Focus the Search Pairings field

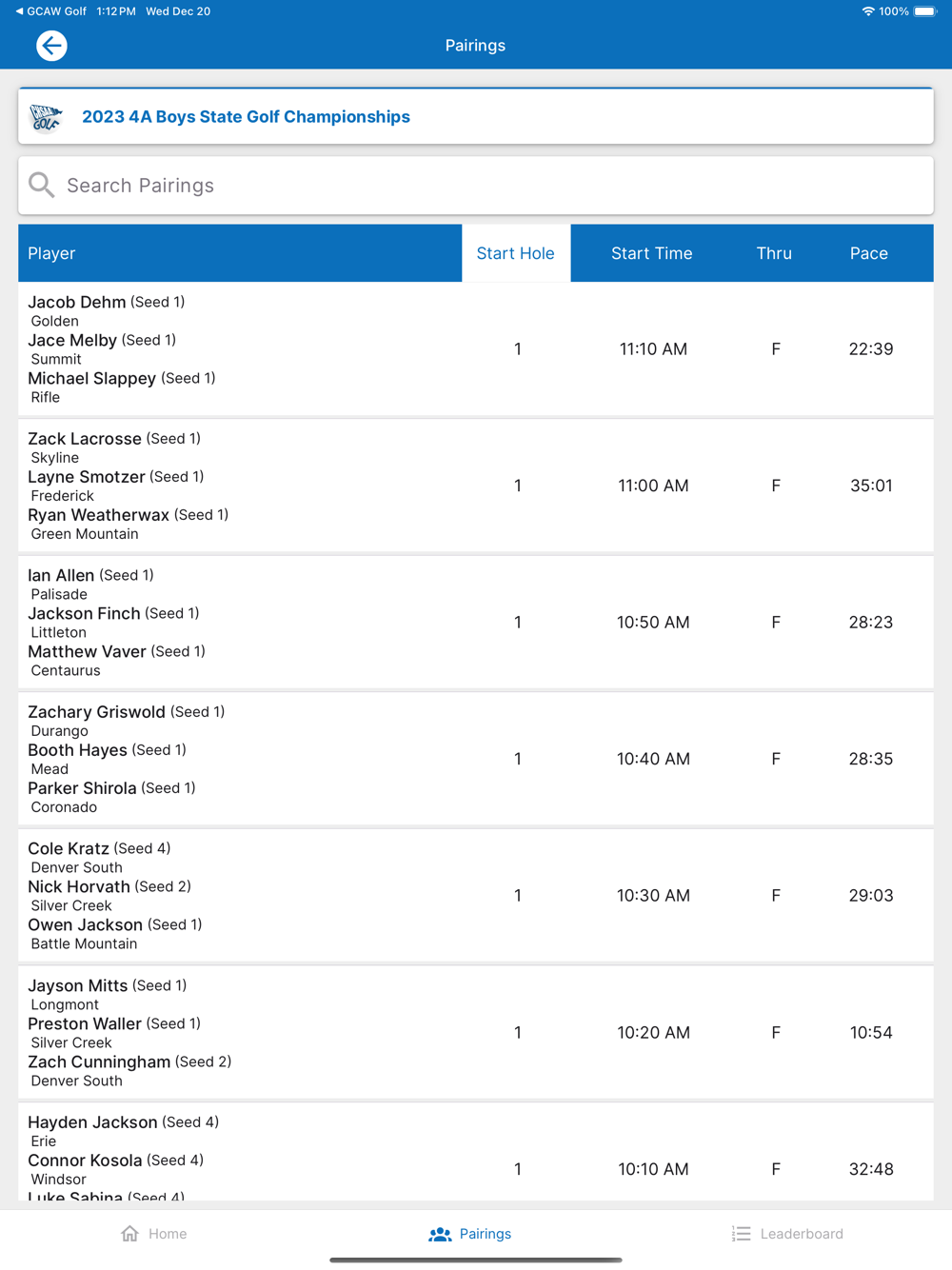pos(476,186)
